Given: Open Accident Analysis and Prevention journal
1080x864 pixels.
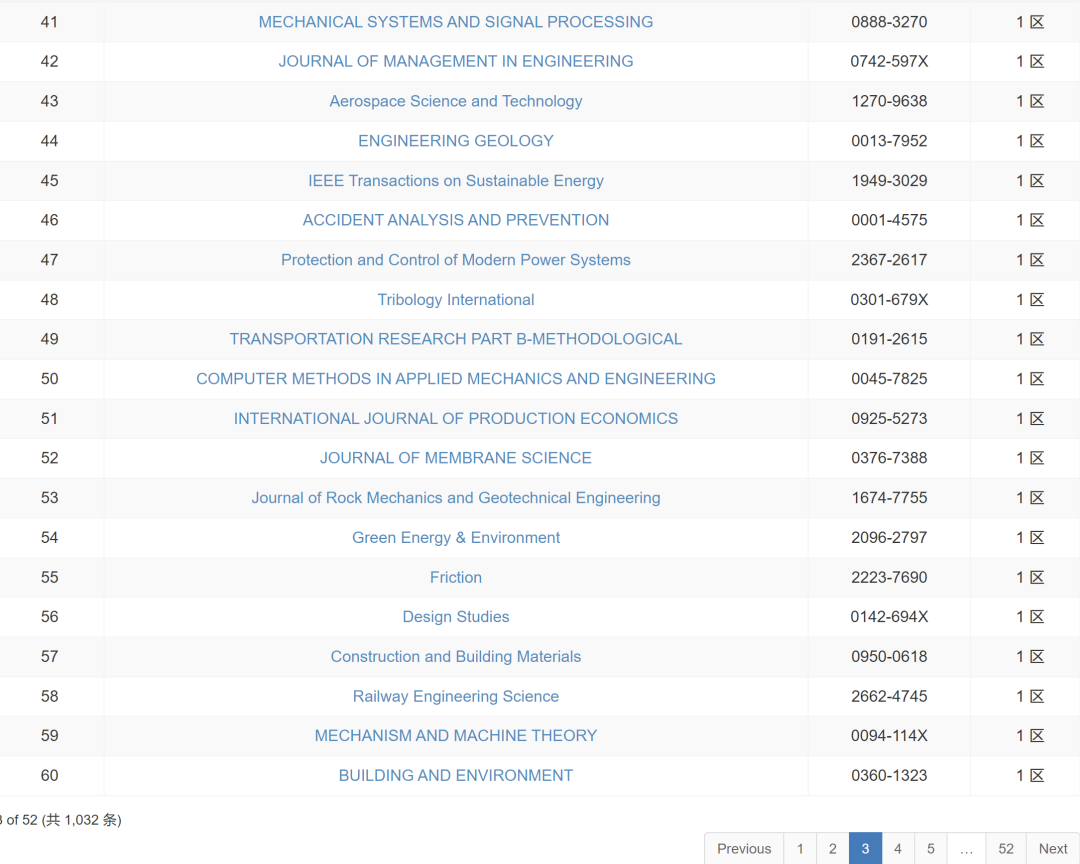Looking at the screenshot, I should pyautogui.click(x=455, y=220).
